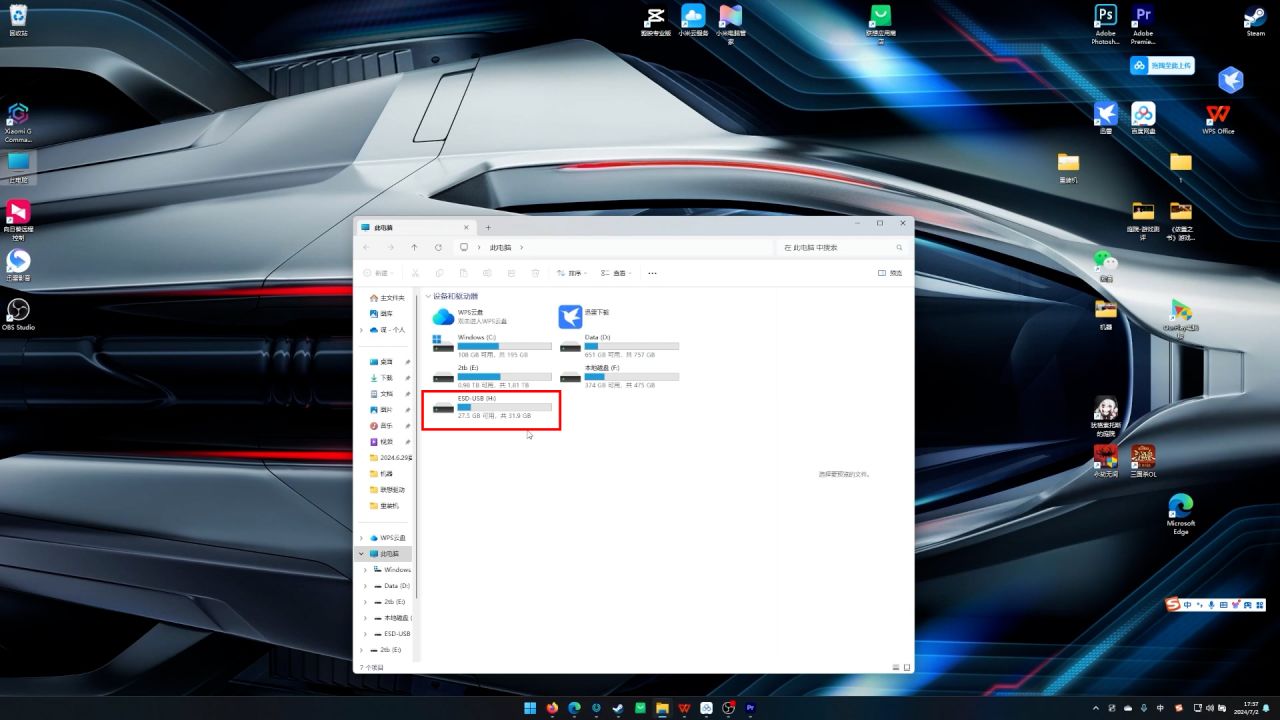Show hidden system tray icons
Viewport: 1280px width, 720px height.
click(1095, 708)
